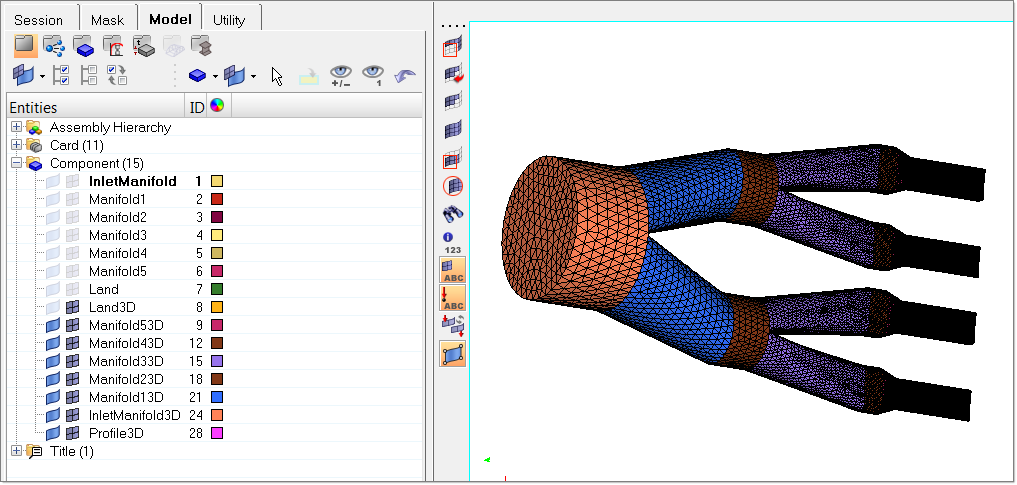The height and width of the screenshot is (485, 1017).
Task: Toggle element mesh visibility of Land3D
Action: [x=73, y=307]
